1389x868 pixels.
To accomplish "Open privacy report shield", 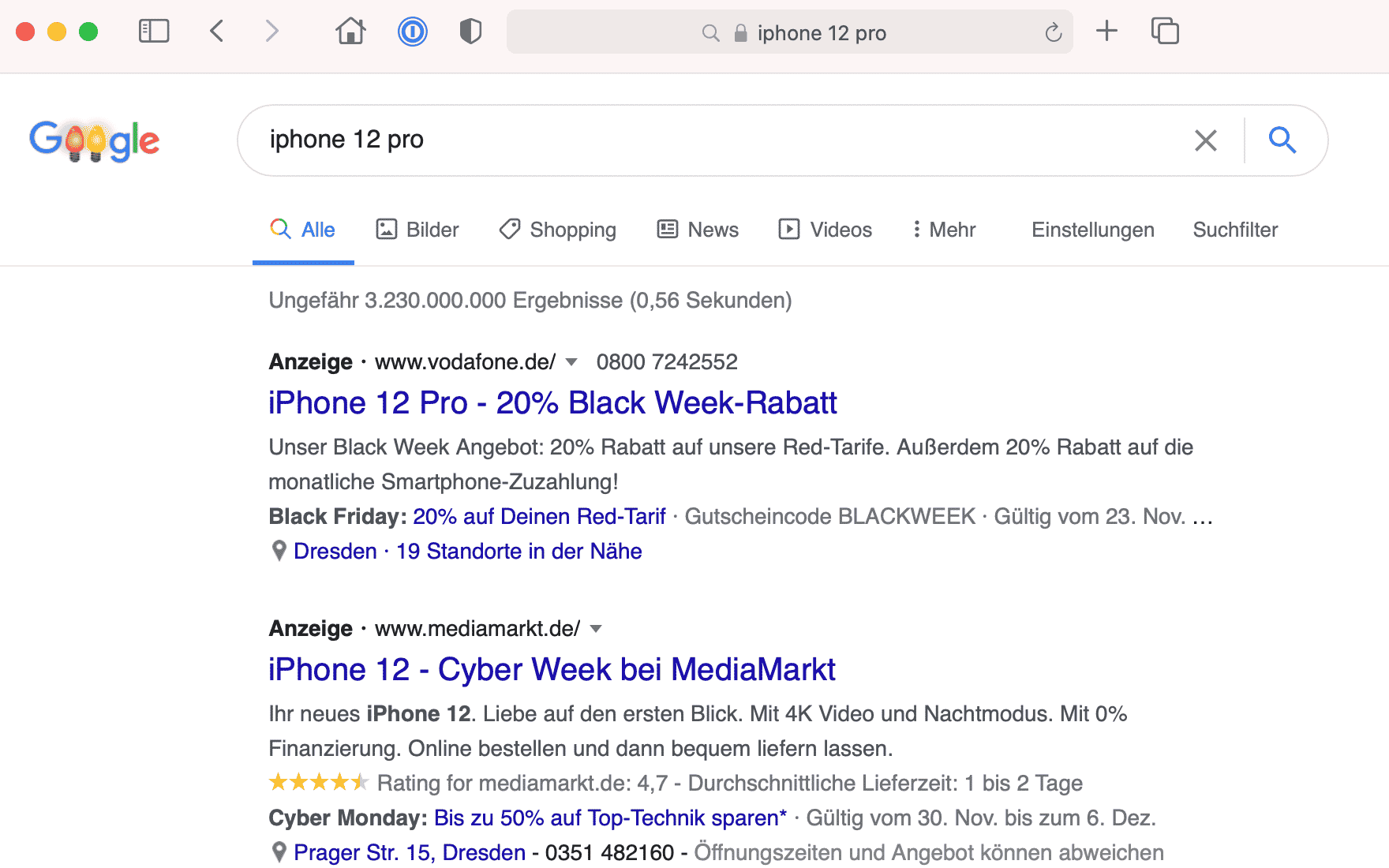I will point(470,32).
